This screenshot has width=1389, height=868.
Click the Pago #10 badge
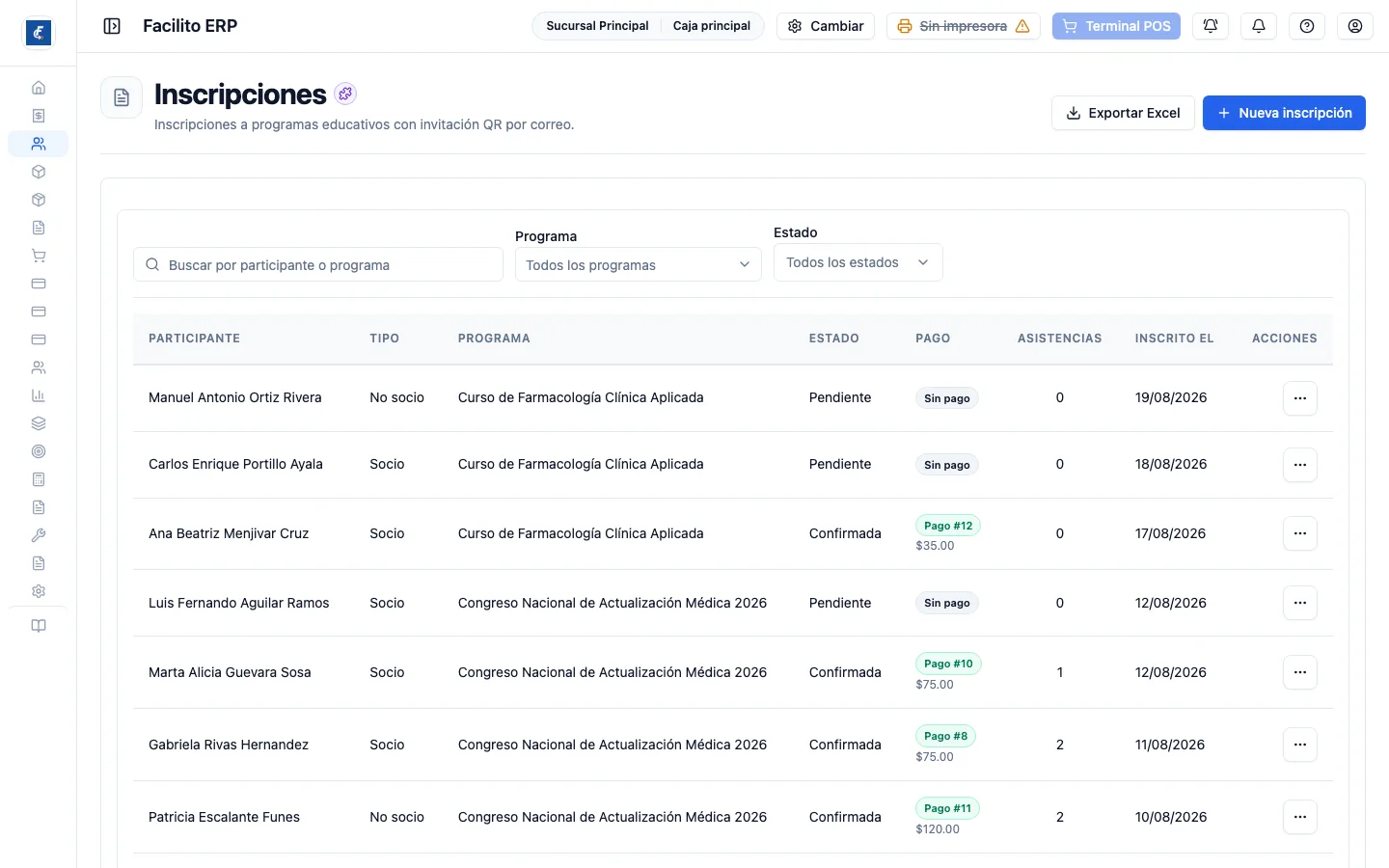click(948, 664)
